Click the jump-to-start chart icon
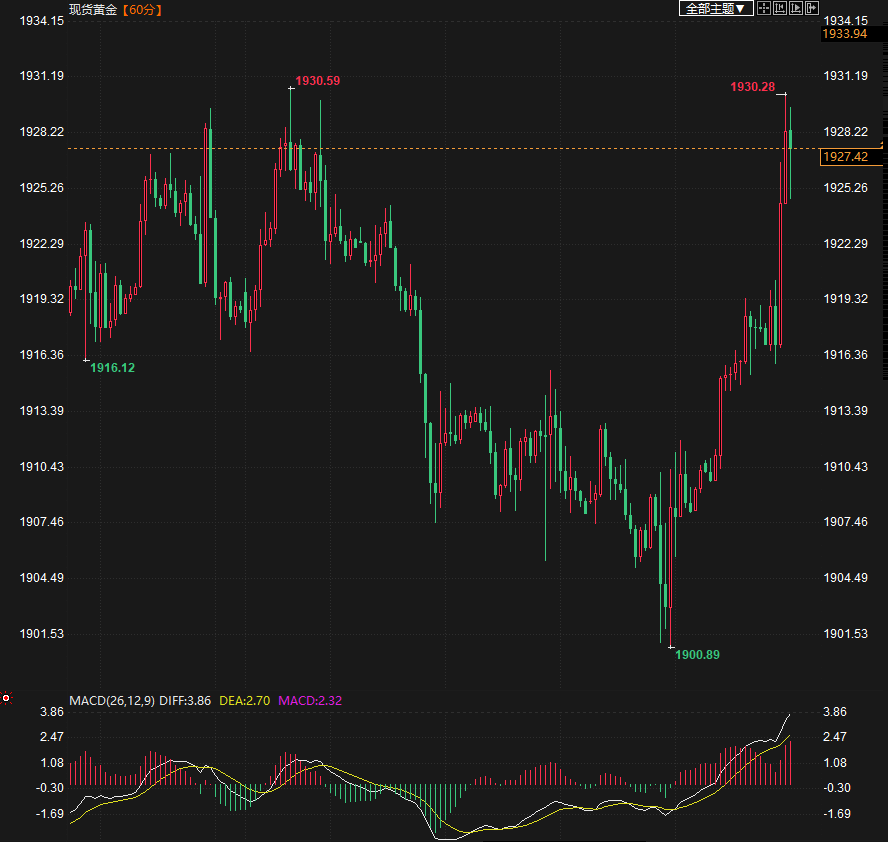The image size is (888, 842). (780, 9)
